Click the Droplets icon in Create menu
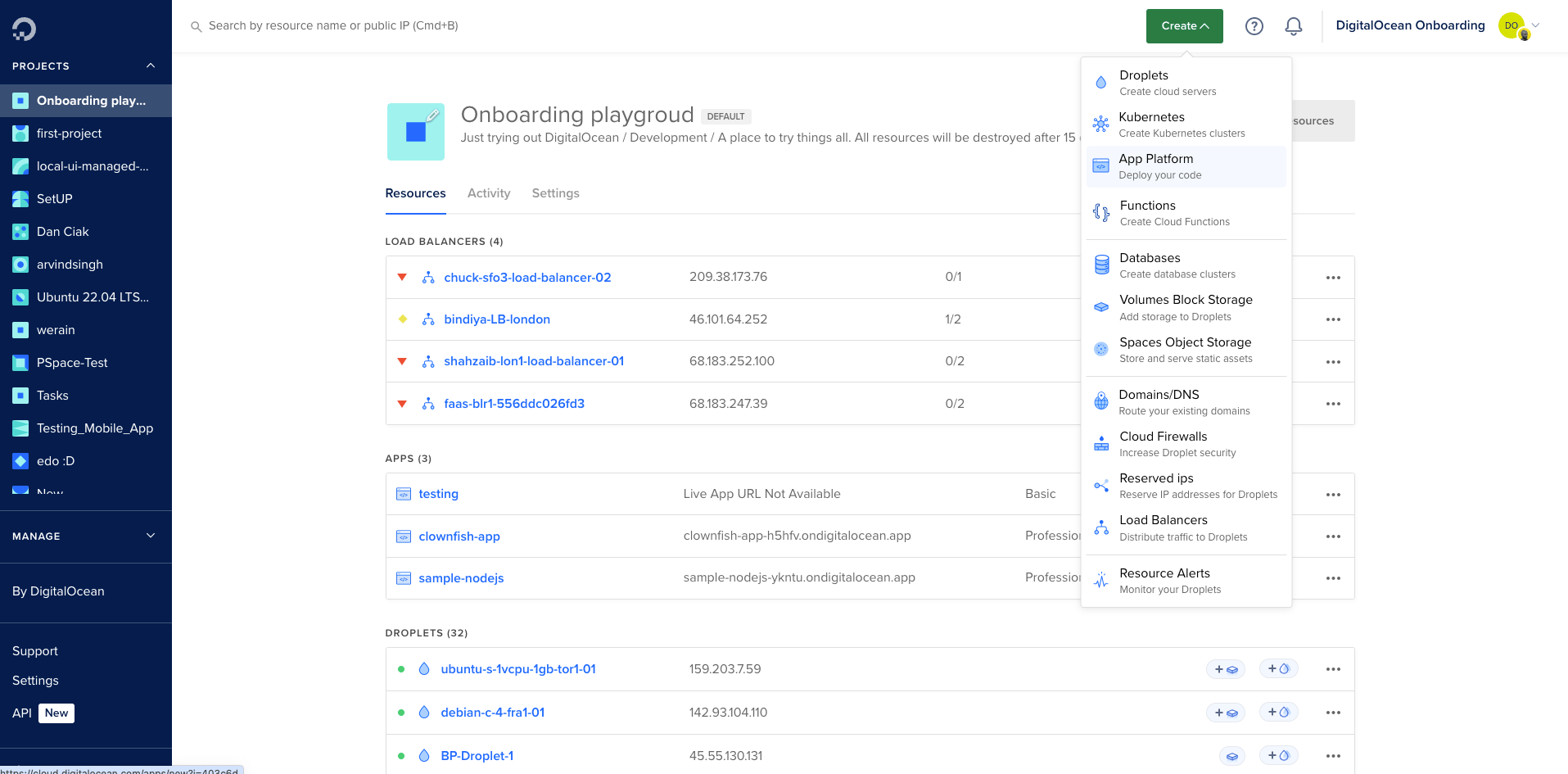 pyautogui.click(x=1101, y=83)
